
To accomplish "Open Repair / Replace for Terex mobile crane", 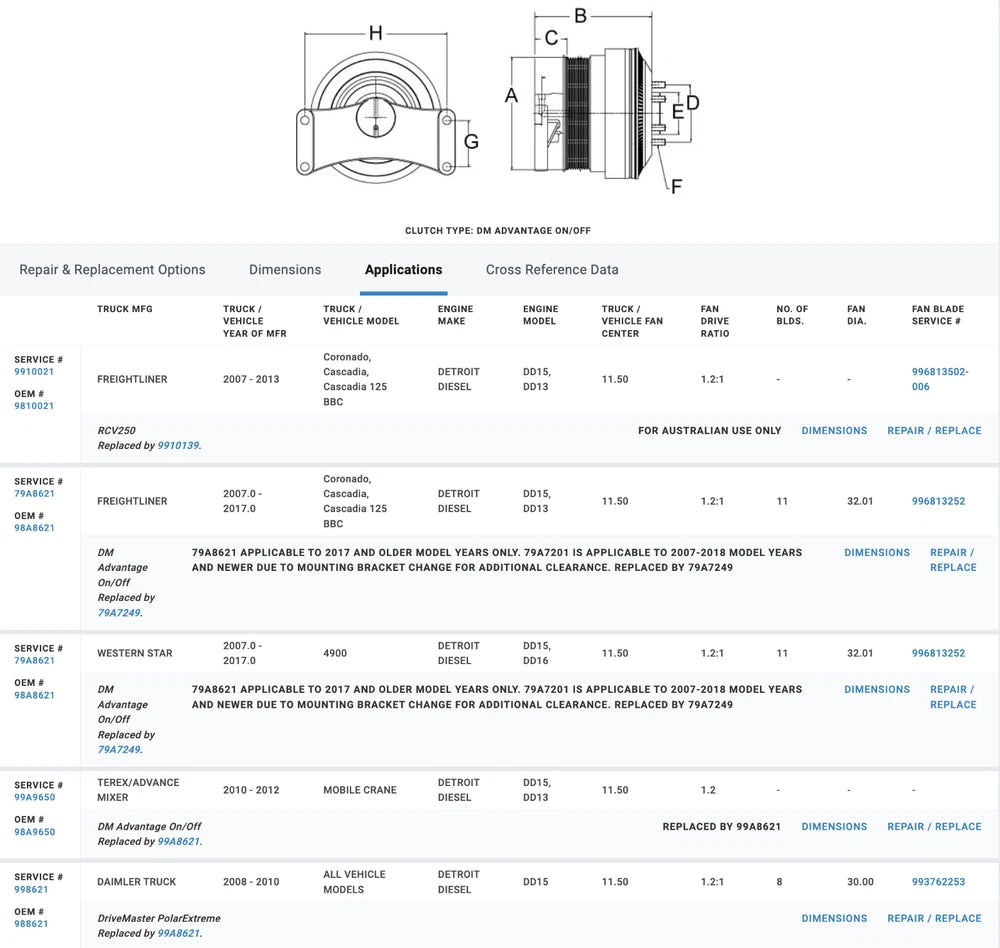I will pos(934,827).
